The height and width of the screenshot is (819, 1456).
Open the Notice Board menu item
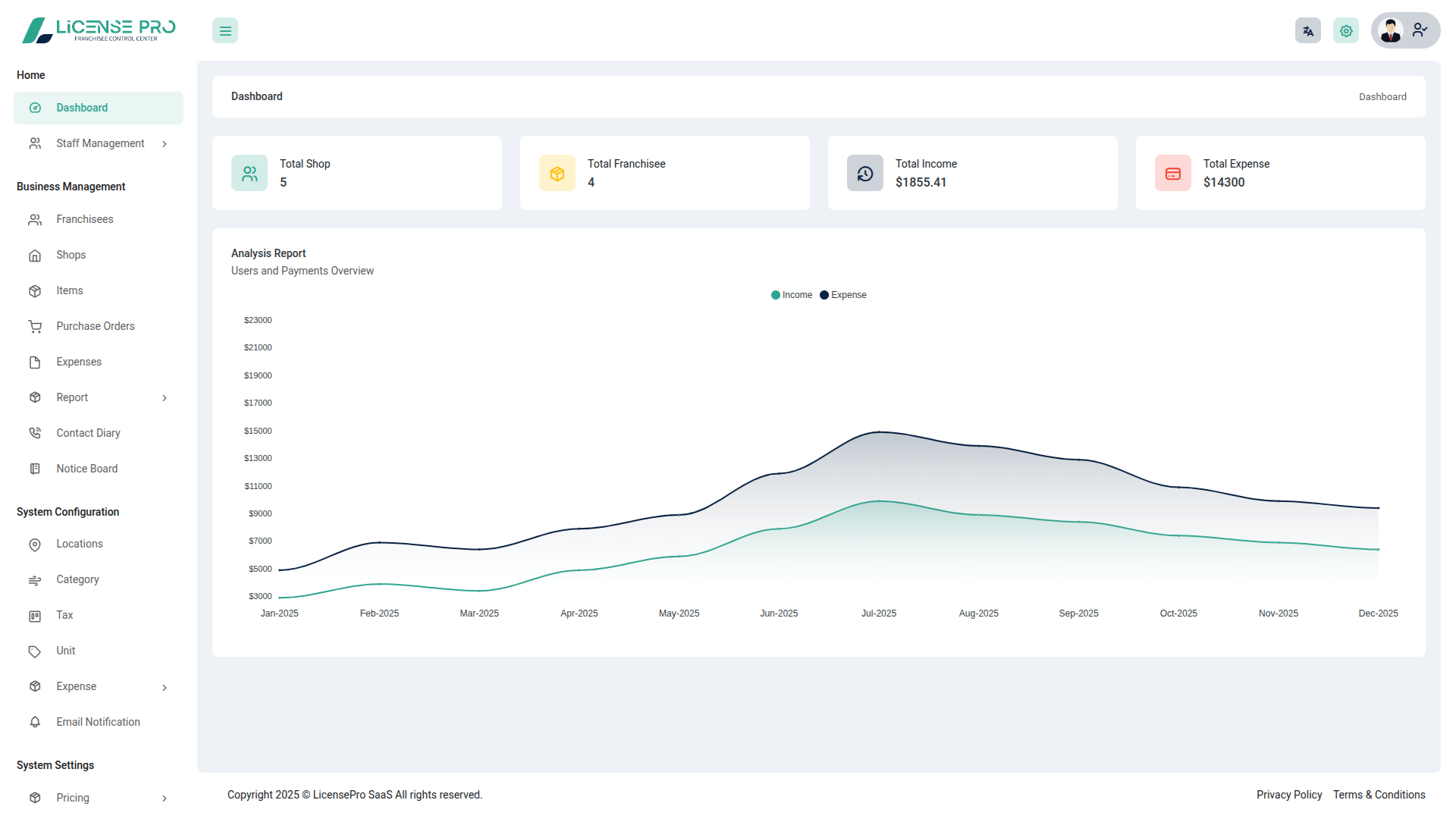click(x=86, y=469)
